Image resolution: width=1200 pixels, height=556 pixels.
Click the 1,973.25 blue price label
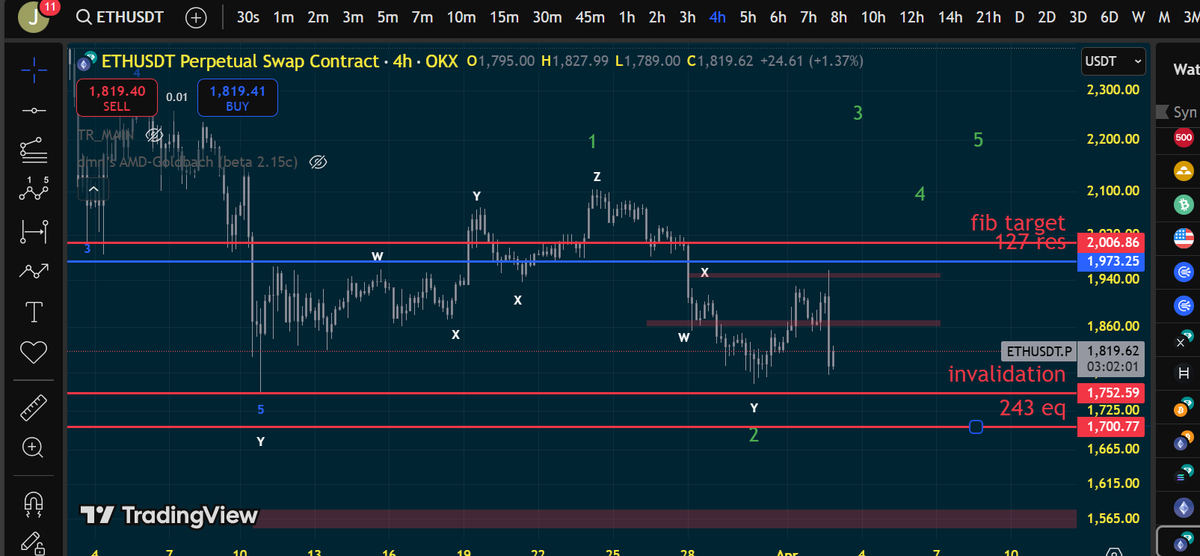click(x=1110, y=261)
